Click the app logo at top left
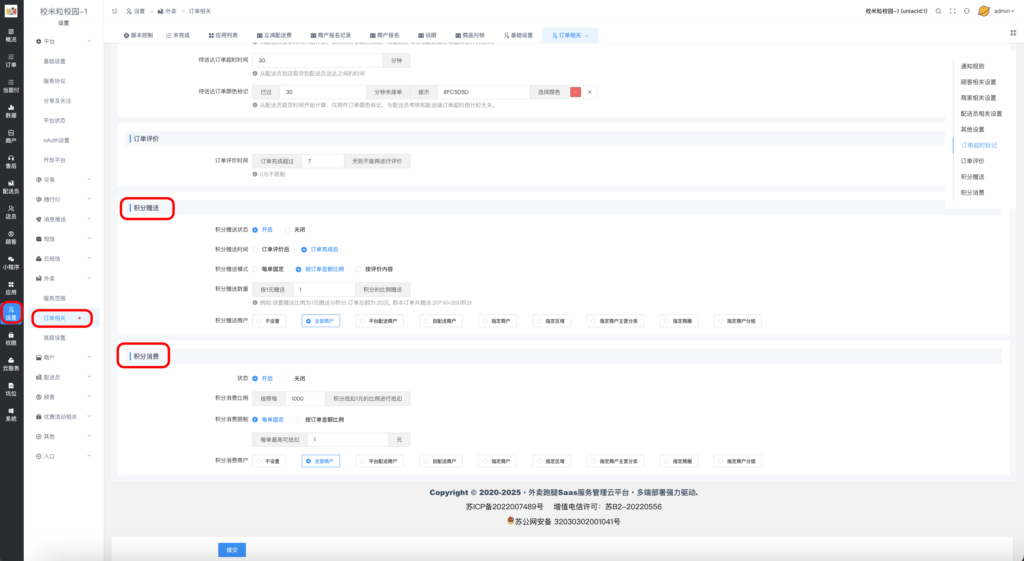This screenshot has width=1024, height=561. (x=11, y=11)
